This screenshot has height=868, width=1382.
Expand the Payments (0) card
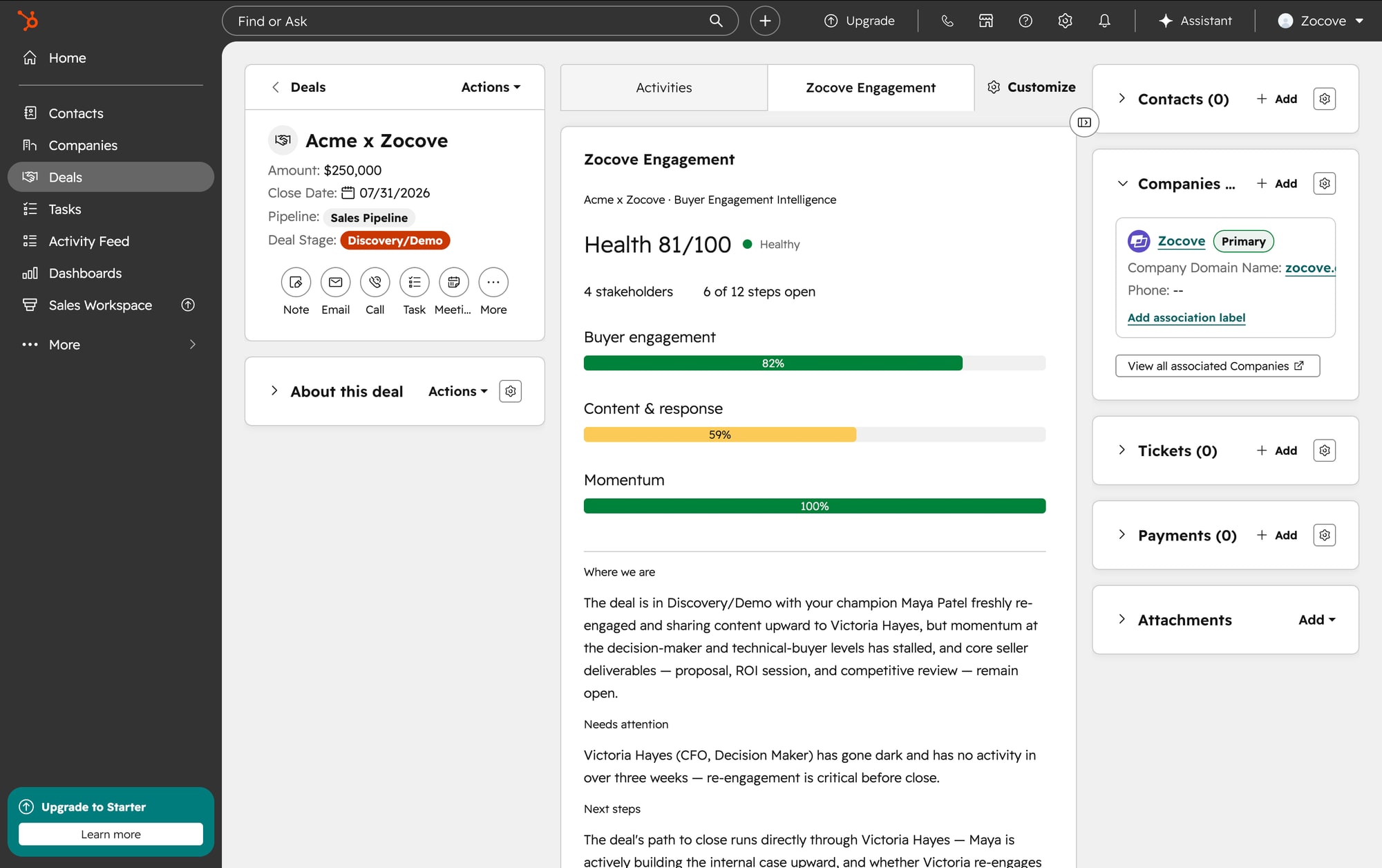(x=1121, y=535)
